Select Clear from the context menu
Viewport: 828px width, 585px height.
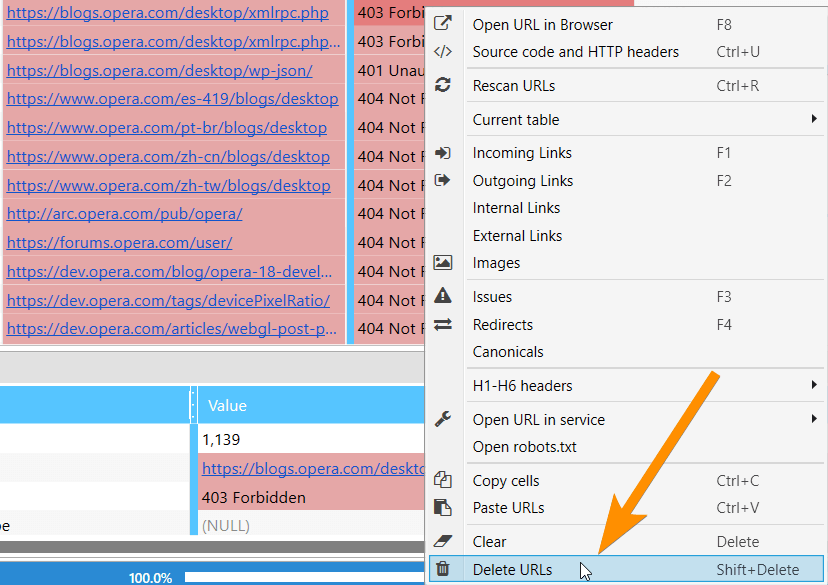(x=626, y=542)
